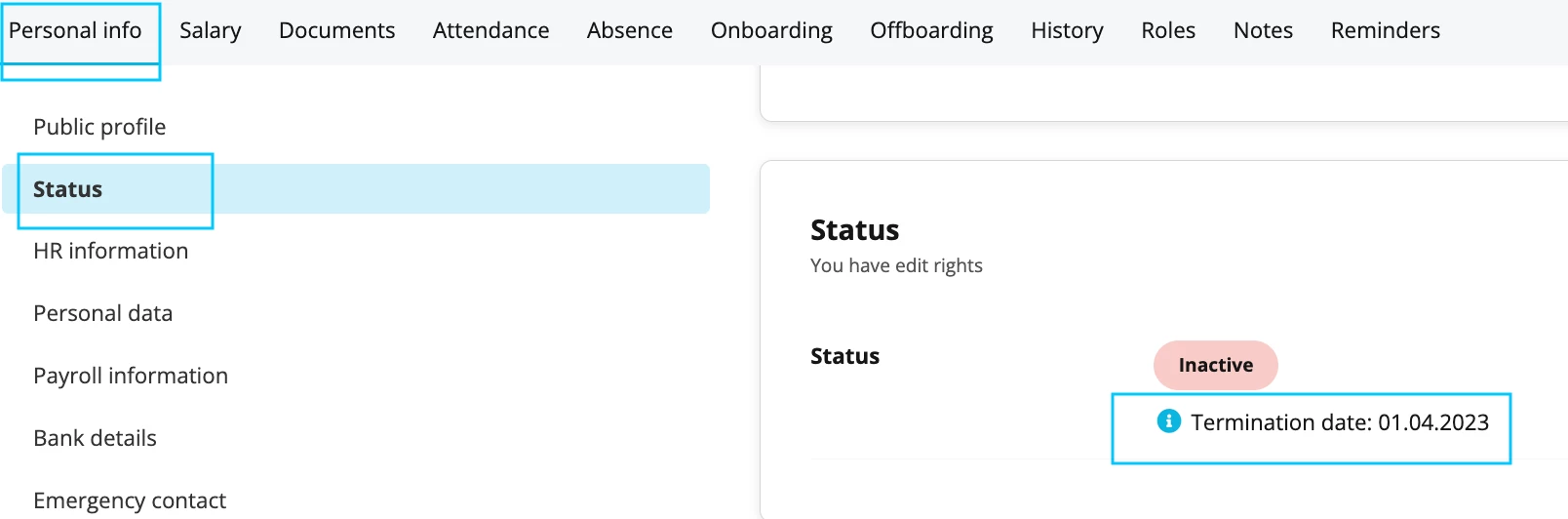
Task: Go to the Reminders tab
Action: point(1385,30)
